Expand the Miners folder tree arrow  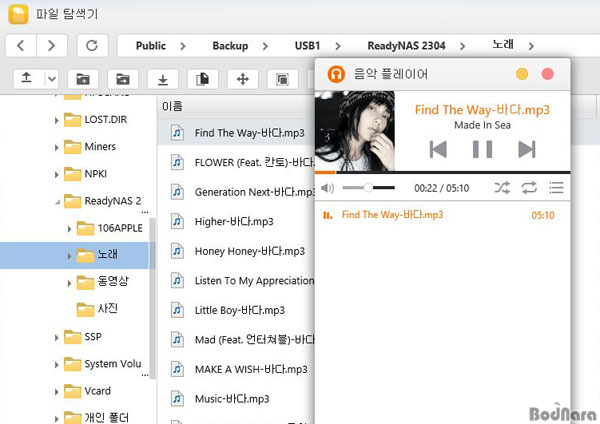[x=57, y=148]
